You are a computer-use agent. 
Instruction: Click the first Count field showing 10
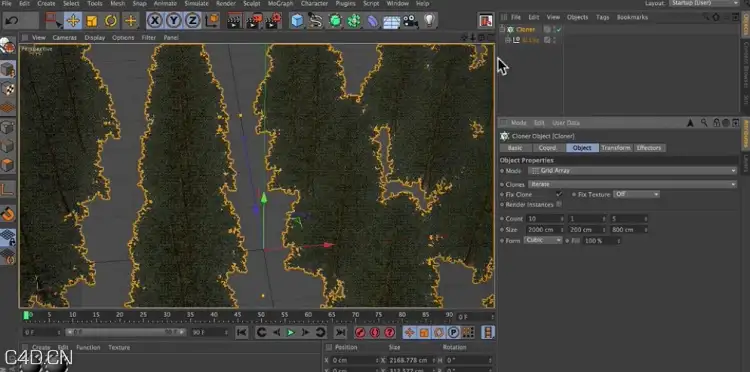click(545, 219)
